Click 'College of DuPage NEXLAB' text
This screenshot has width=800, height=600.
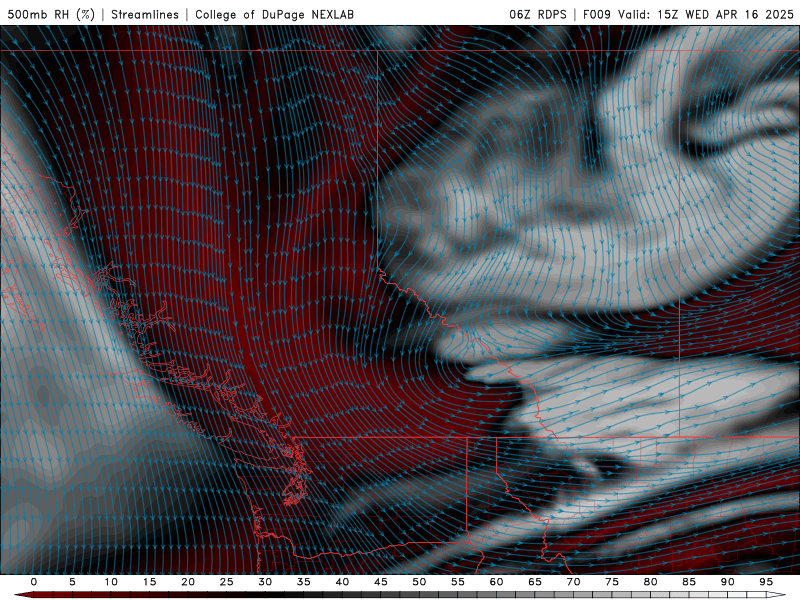(x=274, y=14)
